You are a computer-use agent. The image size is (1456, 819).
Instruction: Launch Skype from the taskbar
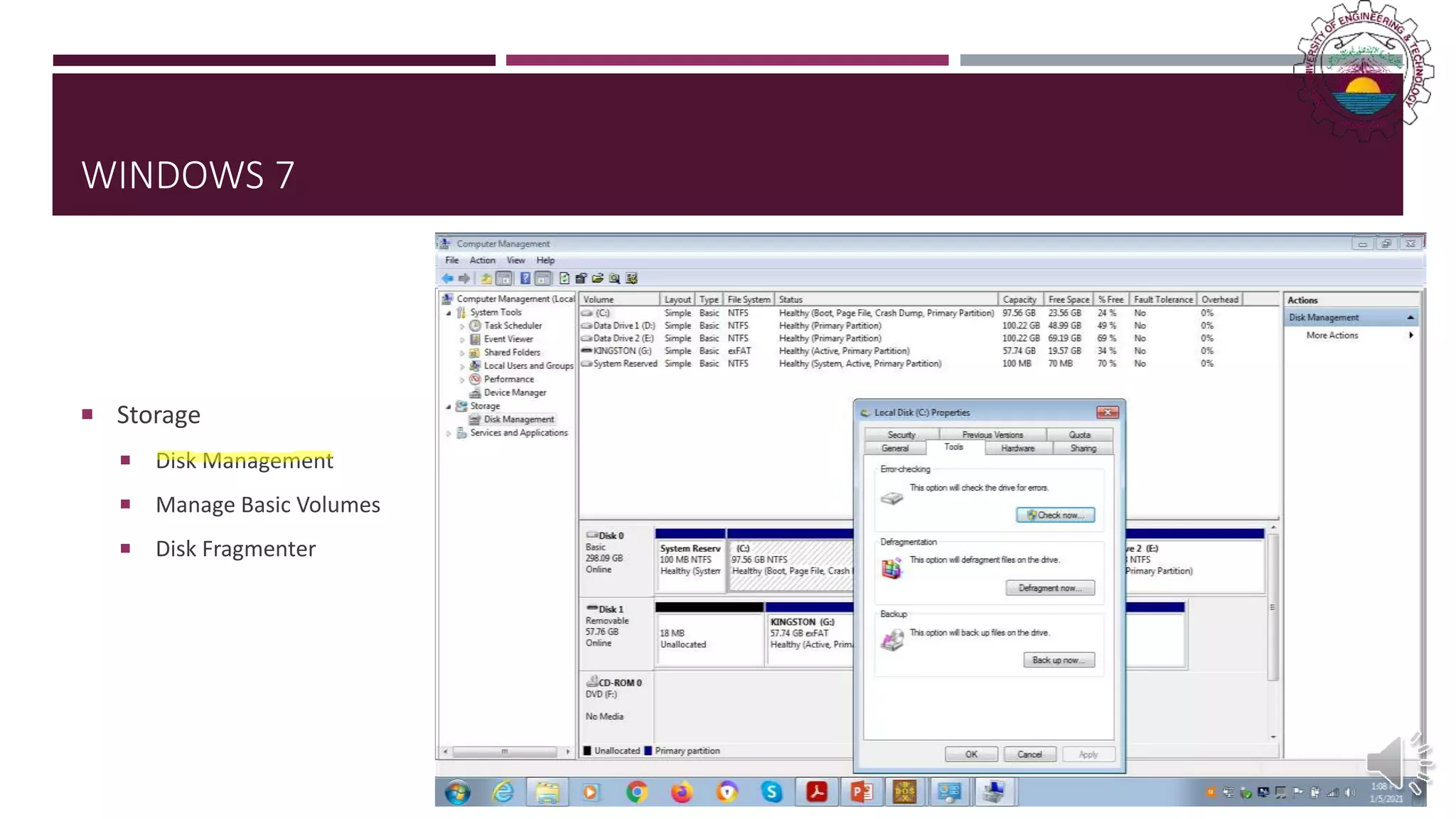(771, 791)
